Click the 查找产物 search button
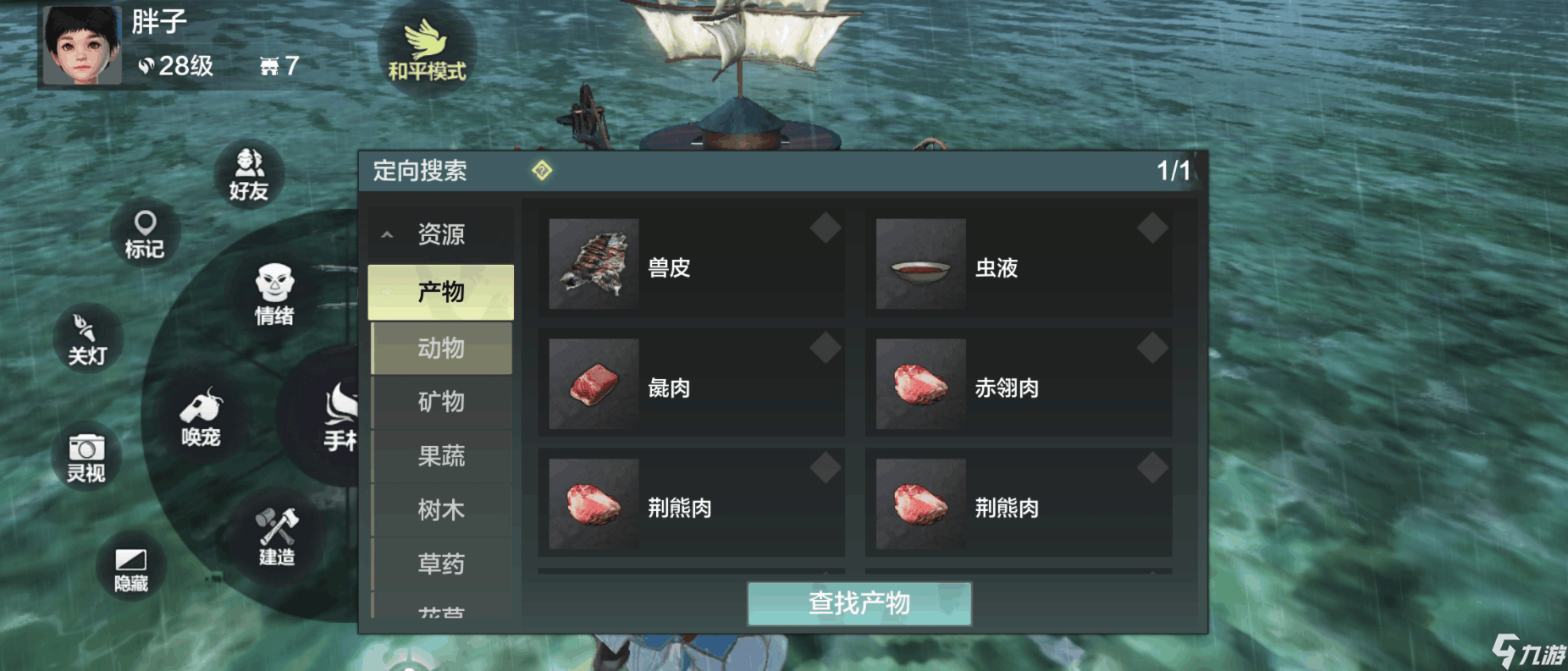The width and height of the screenshot is (1568, 671). [x=859, y=603]
